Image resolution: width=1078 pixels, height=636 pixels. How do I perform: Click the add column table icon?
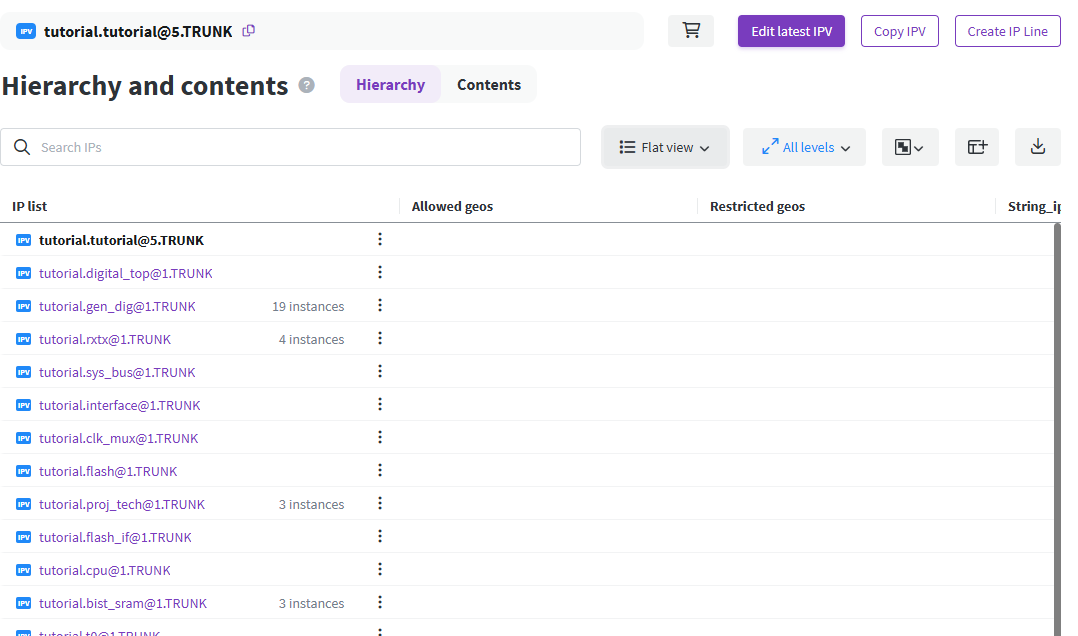click(977, 147)
